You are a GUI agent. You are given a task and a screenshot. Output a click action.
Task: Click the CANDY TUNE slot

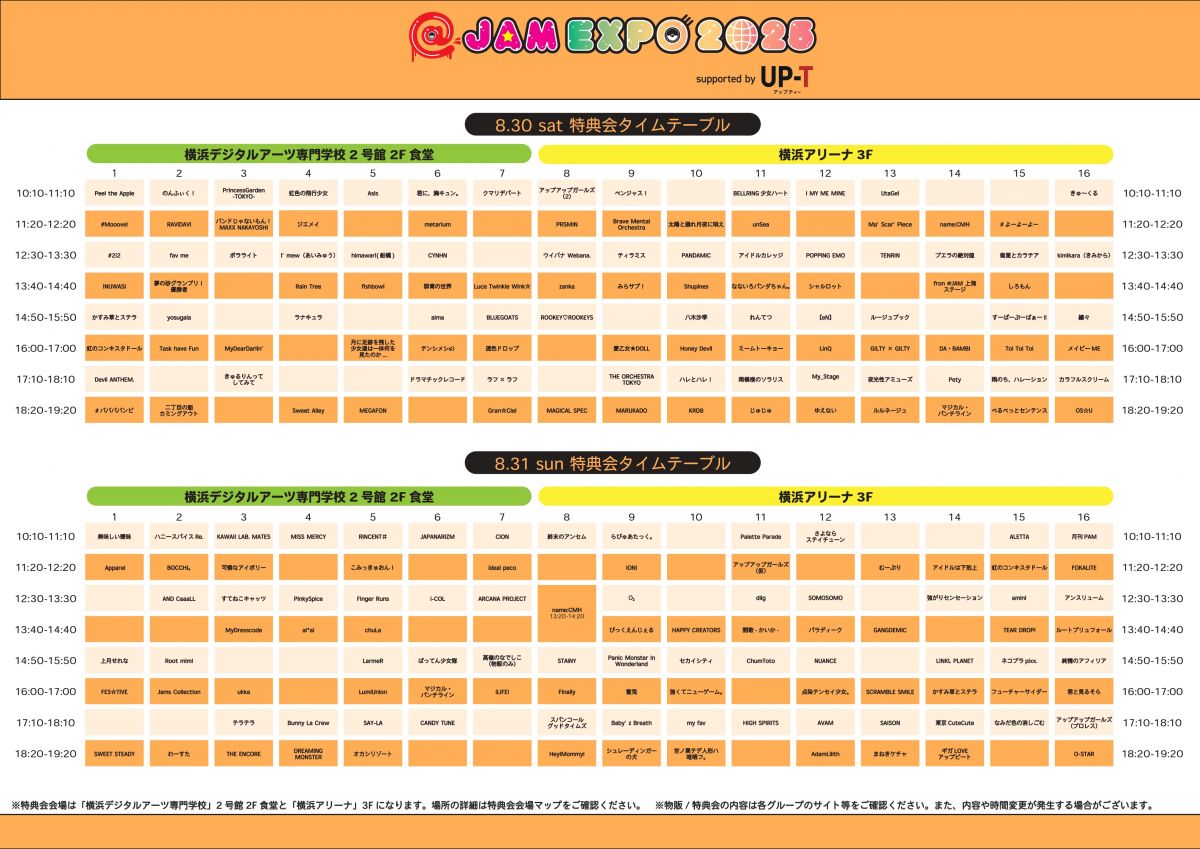click(x=437, y=722)
